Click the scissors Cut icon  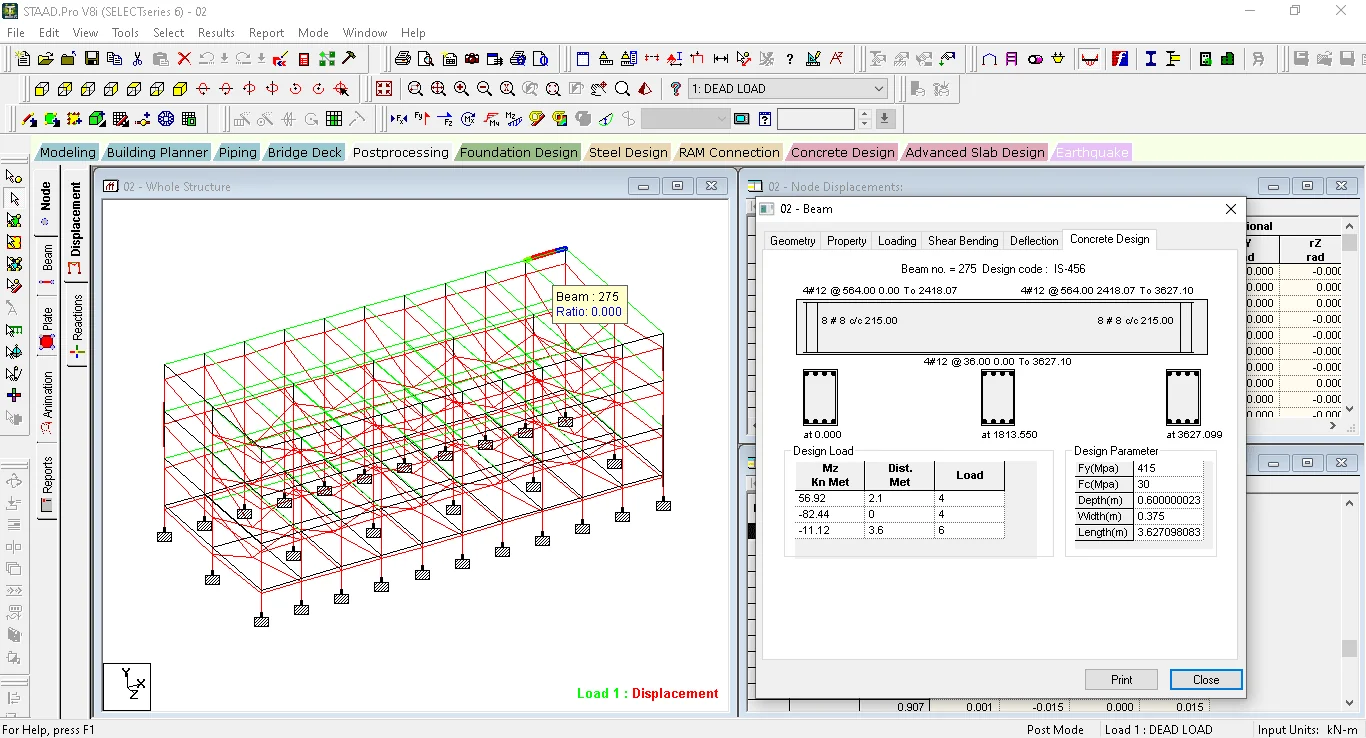click(137, 59)
